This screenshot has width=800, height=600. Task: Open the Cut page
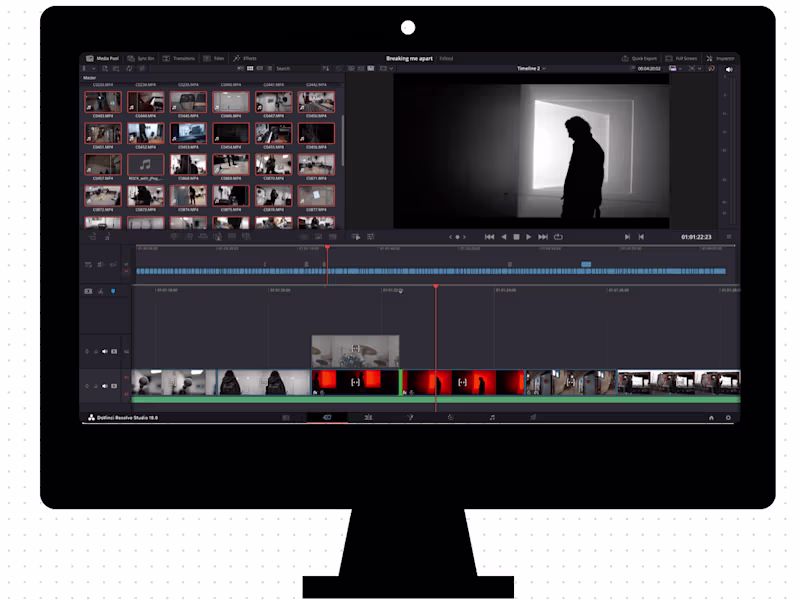pyautogui.click(x=325, y=418)
